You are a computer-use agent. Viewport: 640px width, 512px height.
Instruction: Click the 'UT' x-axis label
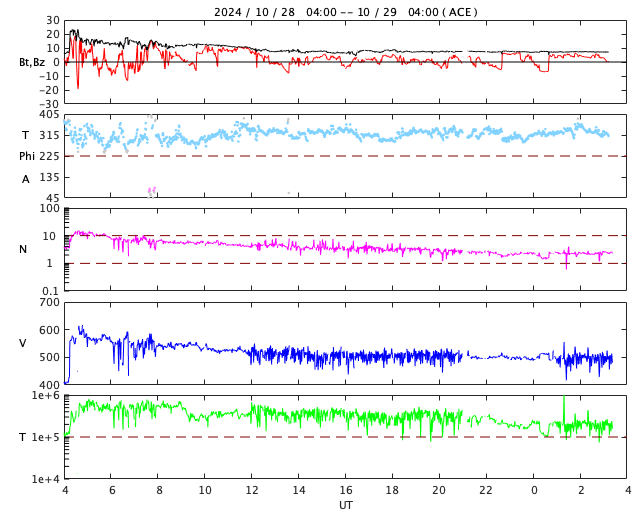(x=345, y=505)
